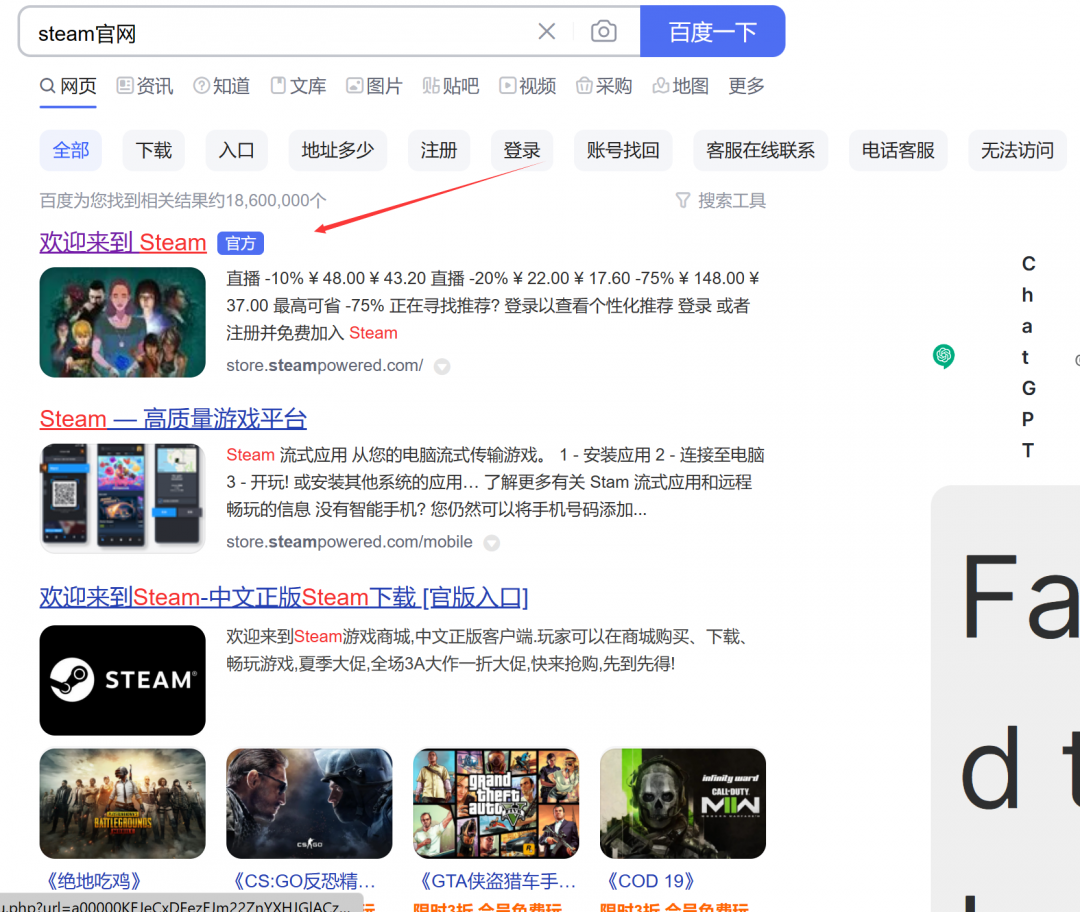This screenshot has height=912, width=1080.
Task: Open the store.steampowered.com/ URL text
Action: pyautogui.click(x=324, y=366)
